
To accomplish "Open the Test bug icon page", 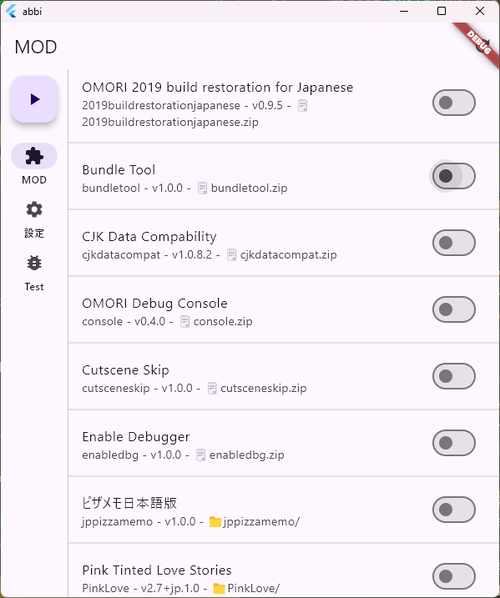I will click(x=34, y=263).
